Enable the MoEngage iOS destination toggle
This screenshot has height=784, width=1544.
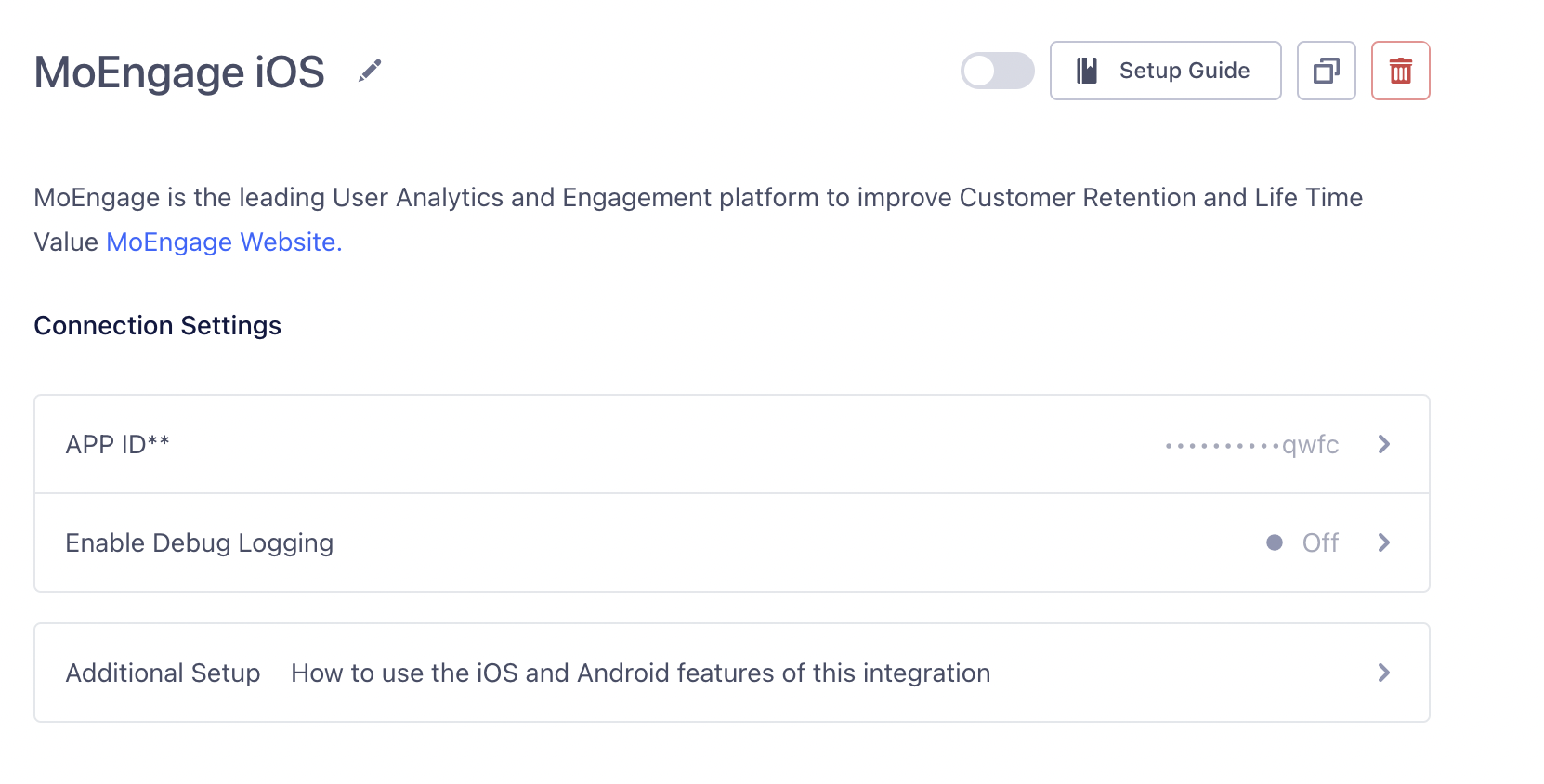[997, 71]
